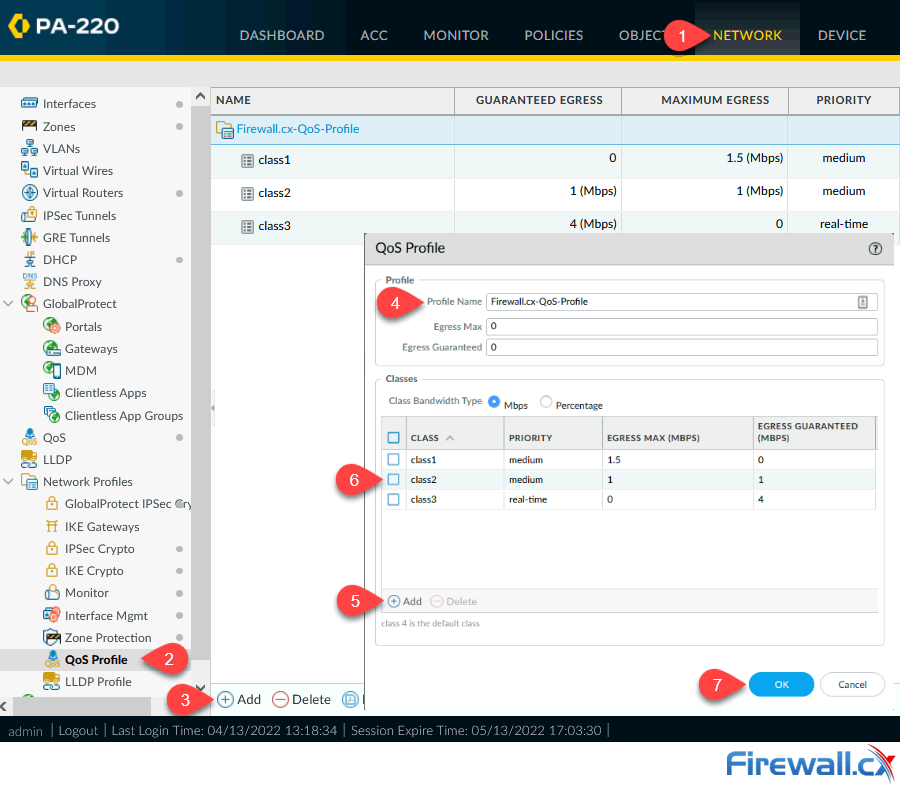This screenshot has width=900, height=785.
Task: Open the DASHBOARD tab
Action: pyautogui.click(x=282, y=36)
